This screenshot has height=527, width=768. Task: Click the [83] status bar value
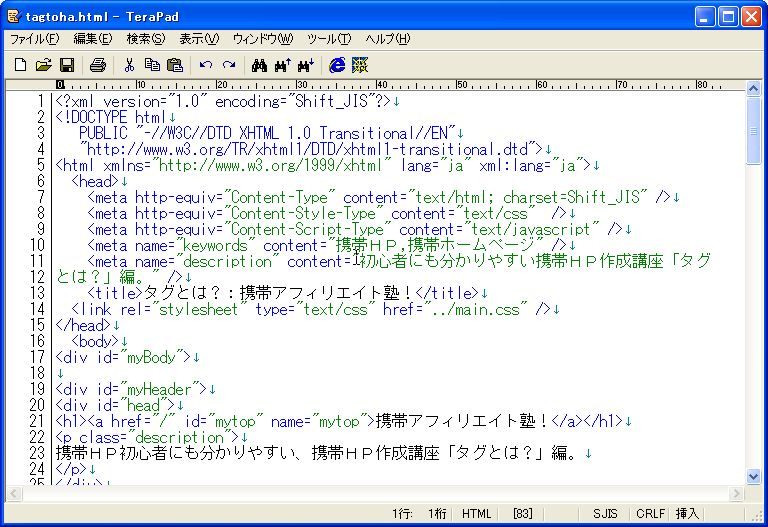point(523,513)
